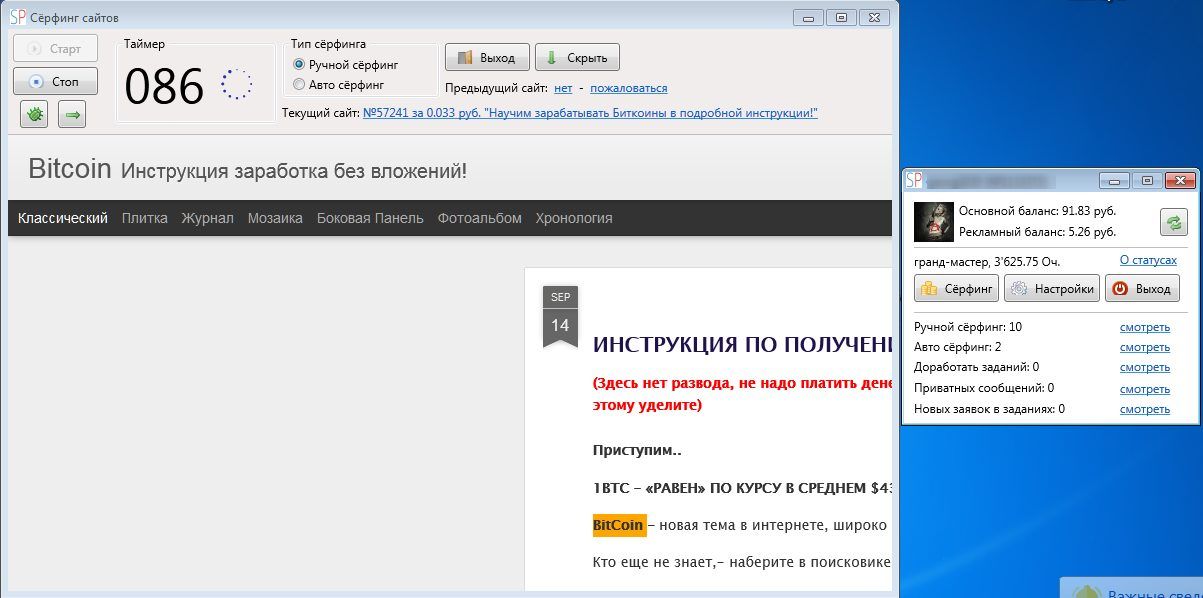Click the О статусах link
This screenshot has width=1203, height=598.
click(1148, 260)
